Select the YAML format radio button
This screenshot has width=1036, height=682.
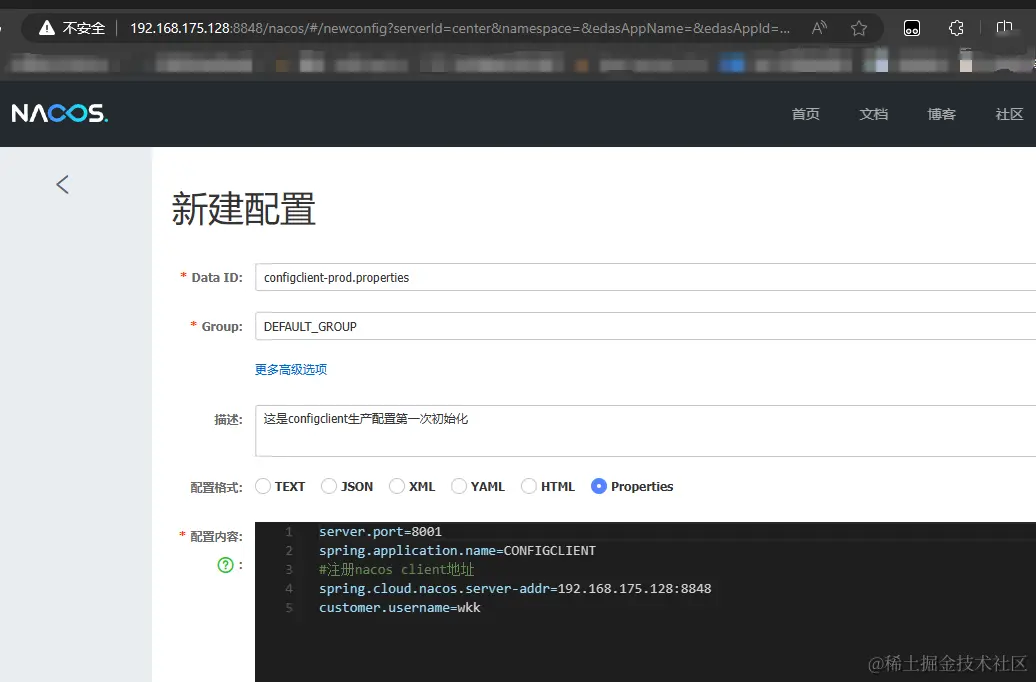click(x=459, y=486)
